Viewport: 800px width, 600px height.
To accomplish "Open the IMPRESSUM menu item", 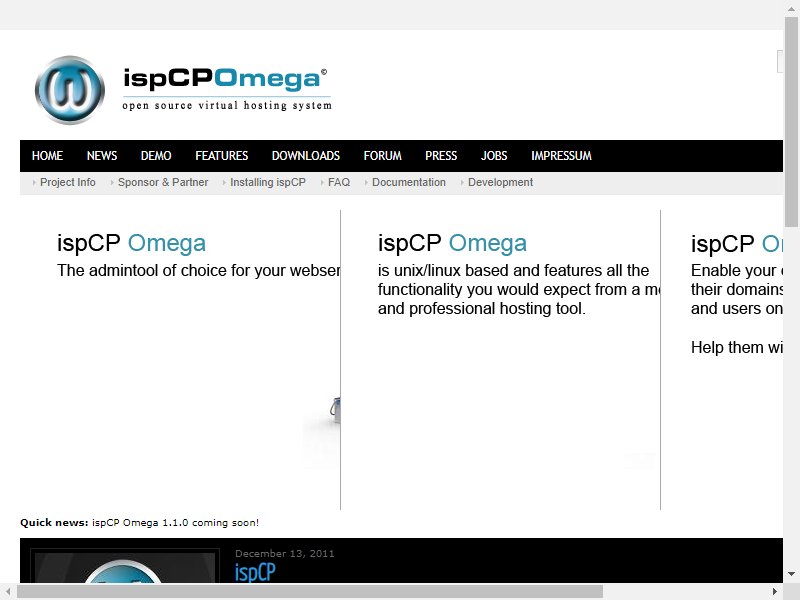I will point(561,156).
